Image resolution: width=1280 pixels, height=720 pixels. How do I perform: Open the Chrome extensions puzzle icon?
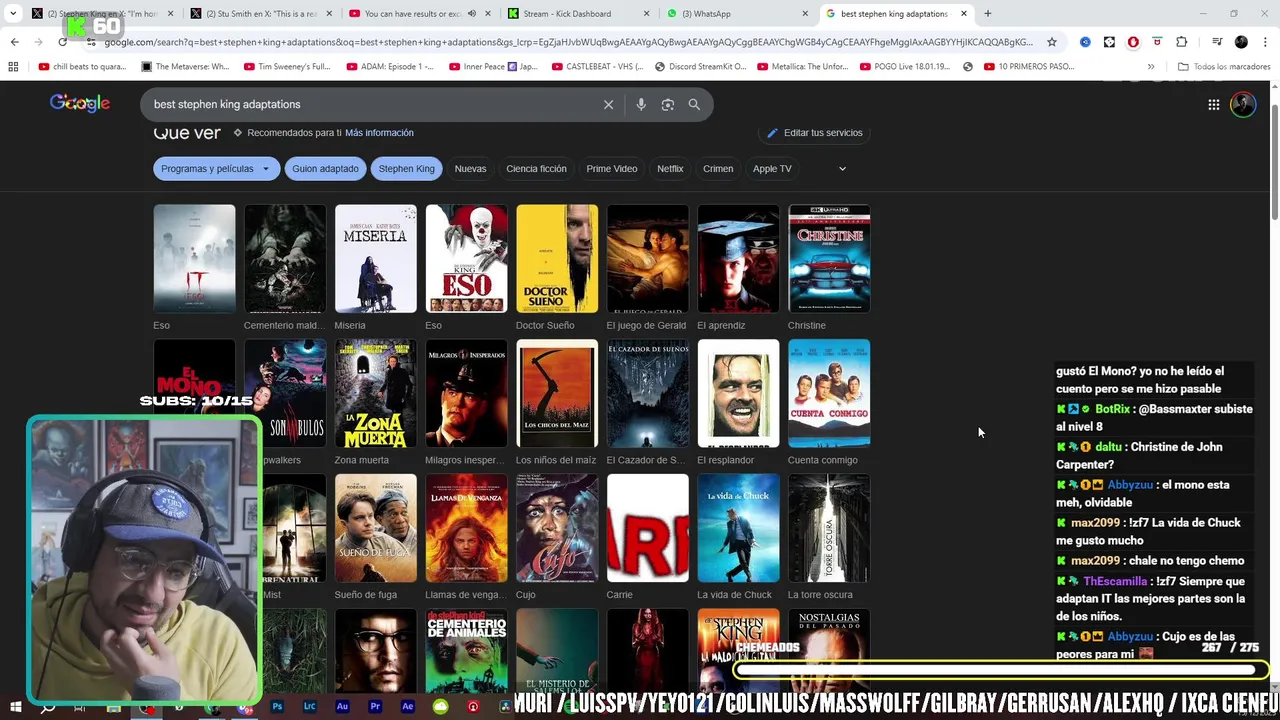1182,42
